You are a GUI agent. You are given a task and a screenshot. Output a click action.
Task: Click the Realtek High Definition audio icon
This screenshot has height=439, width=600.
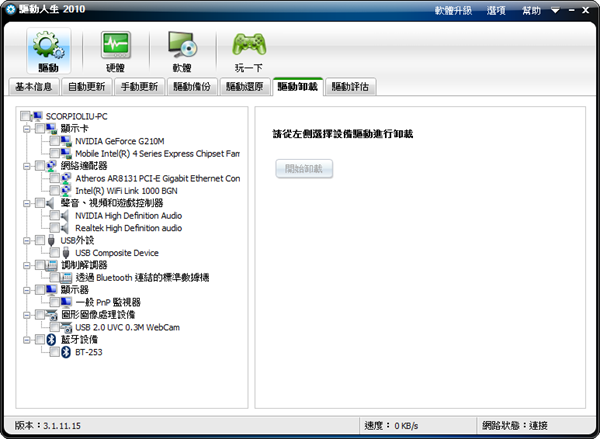pyautogui.click(x=66, y=228)
